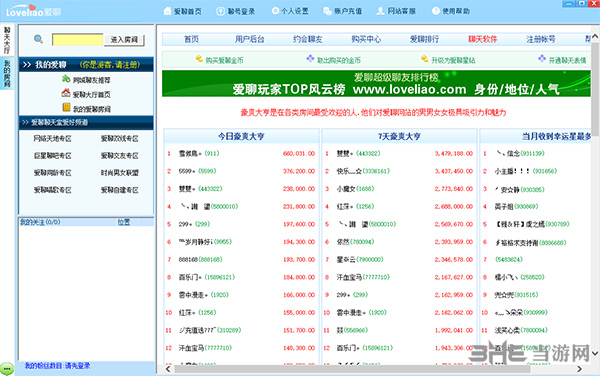
Task: Click the yellow book icon for 我的爱聊房间
Action: click(x=66, y=107)
